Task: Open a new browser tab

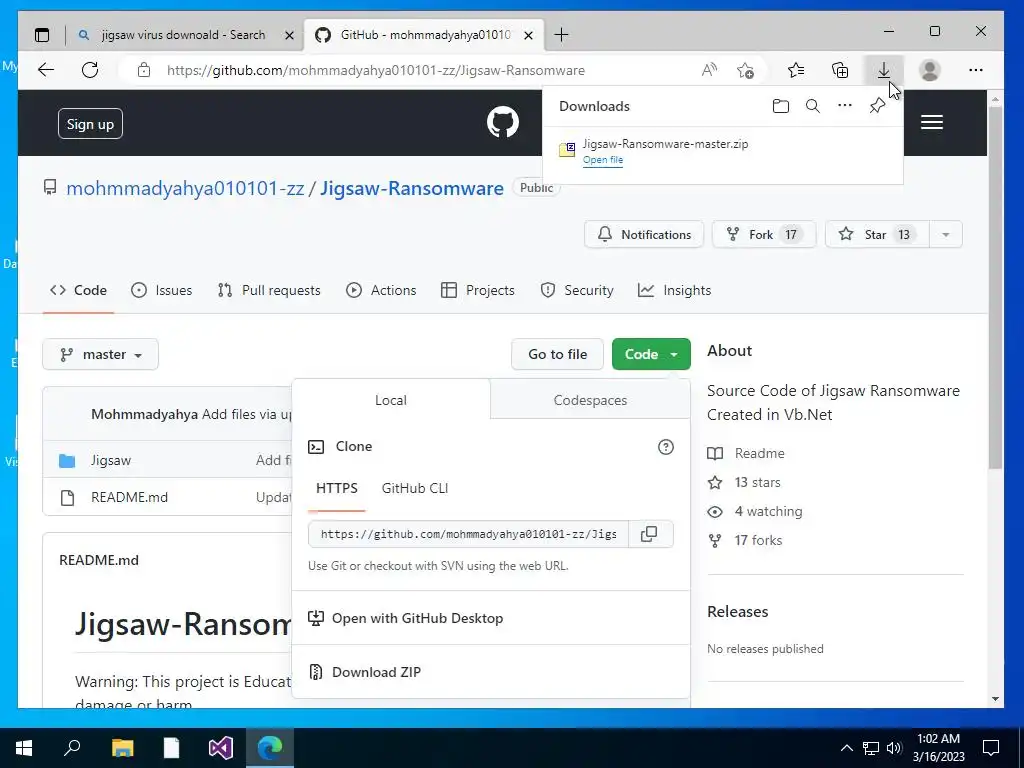Action: tap(561, 35)
